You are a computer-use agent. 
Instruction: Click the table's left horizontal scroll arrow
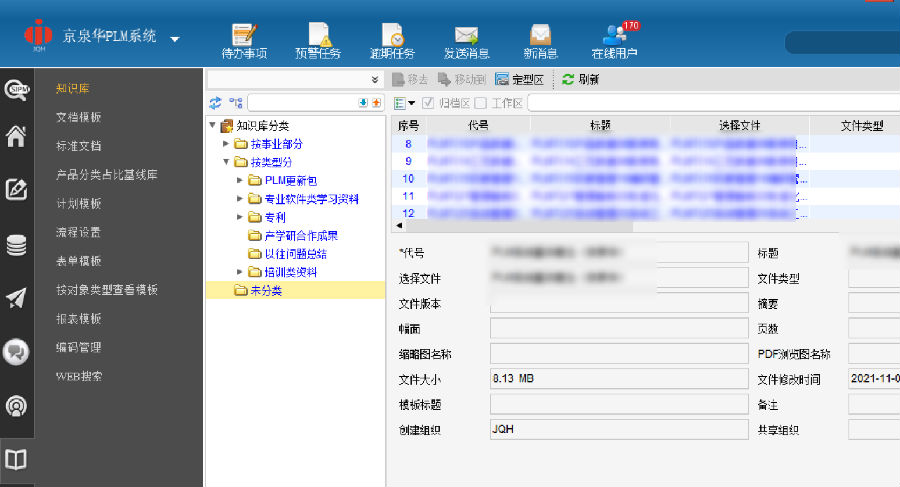(x=399, y=225)
